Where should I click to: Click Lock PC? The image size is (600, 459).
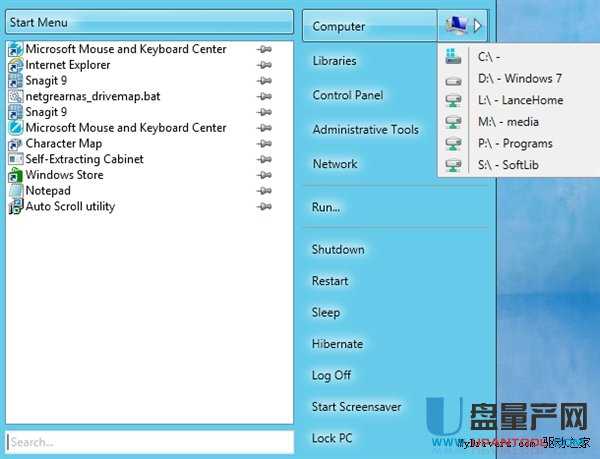pos(332,438)
